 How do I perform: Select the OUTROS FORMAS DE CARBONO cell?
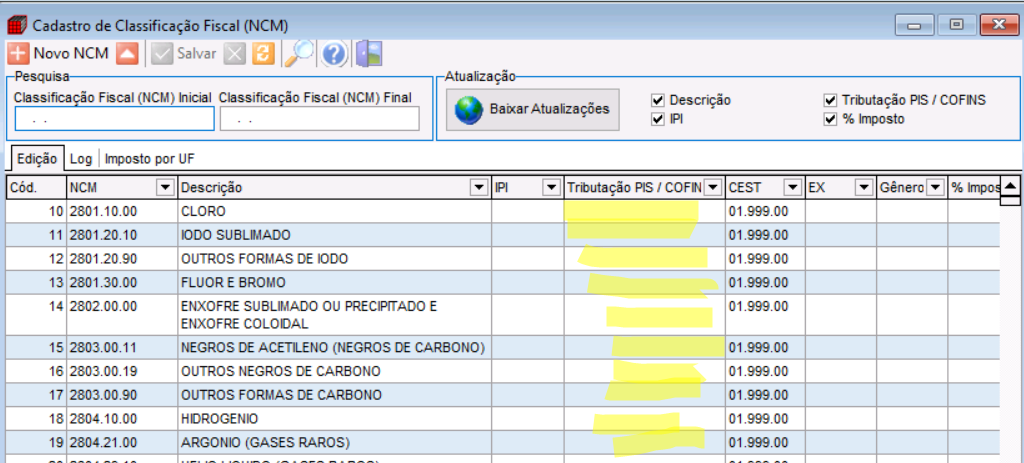point(334,395)
